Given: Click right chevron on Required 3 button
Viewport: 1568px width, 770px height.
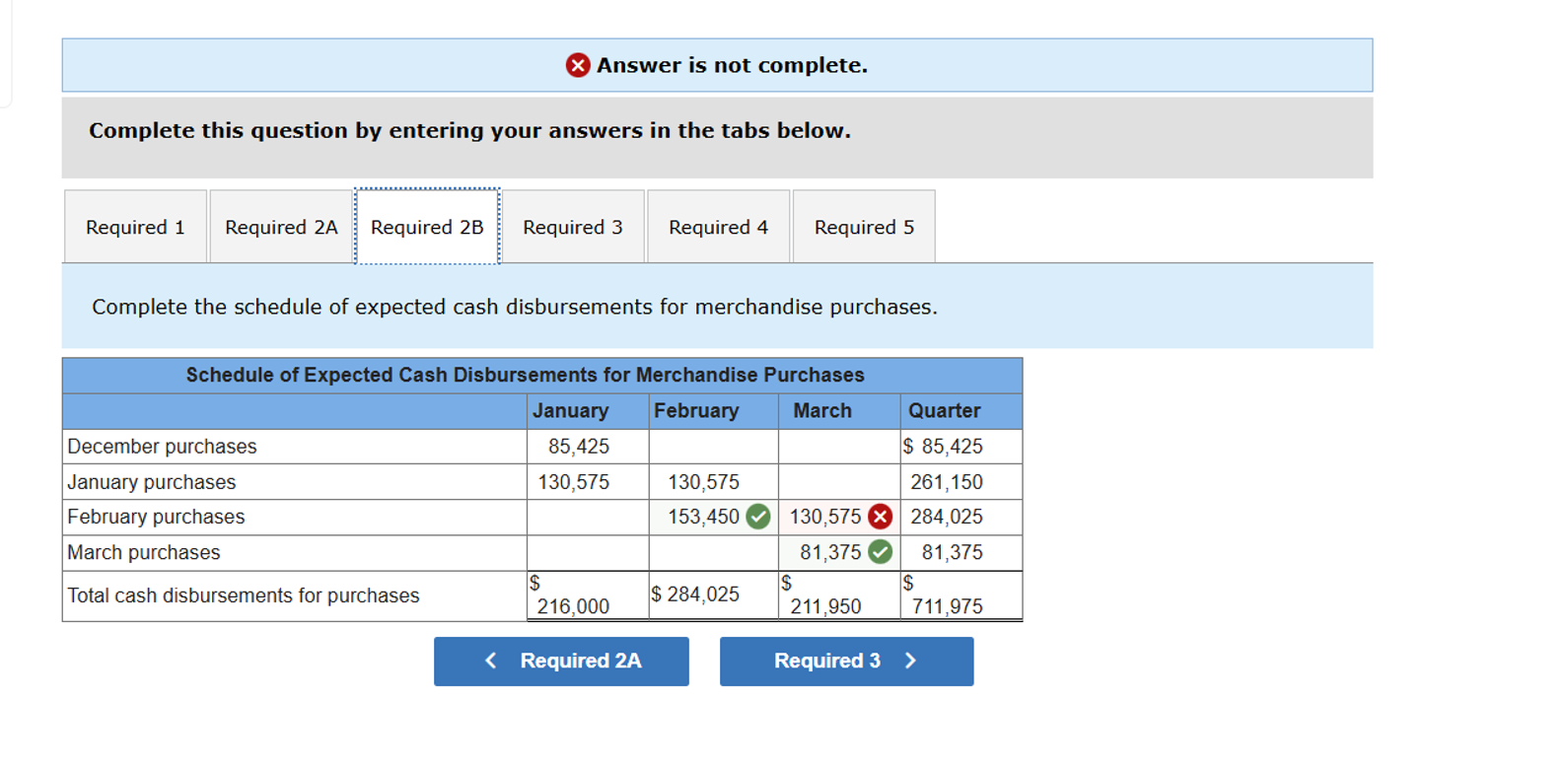Looking at the screenshot, I should (x=910, y=661).
